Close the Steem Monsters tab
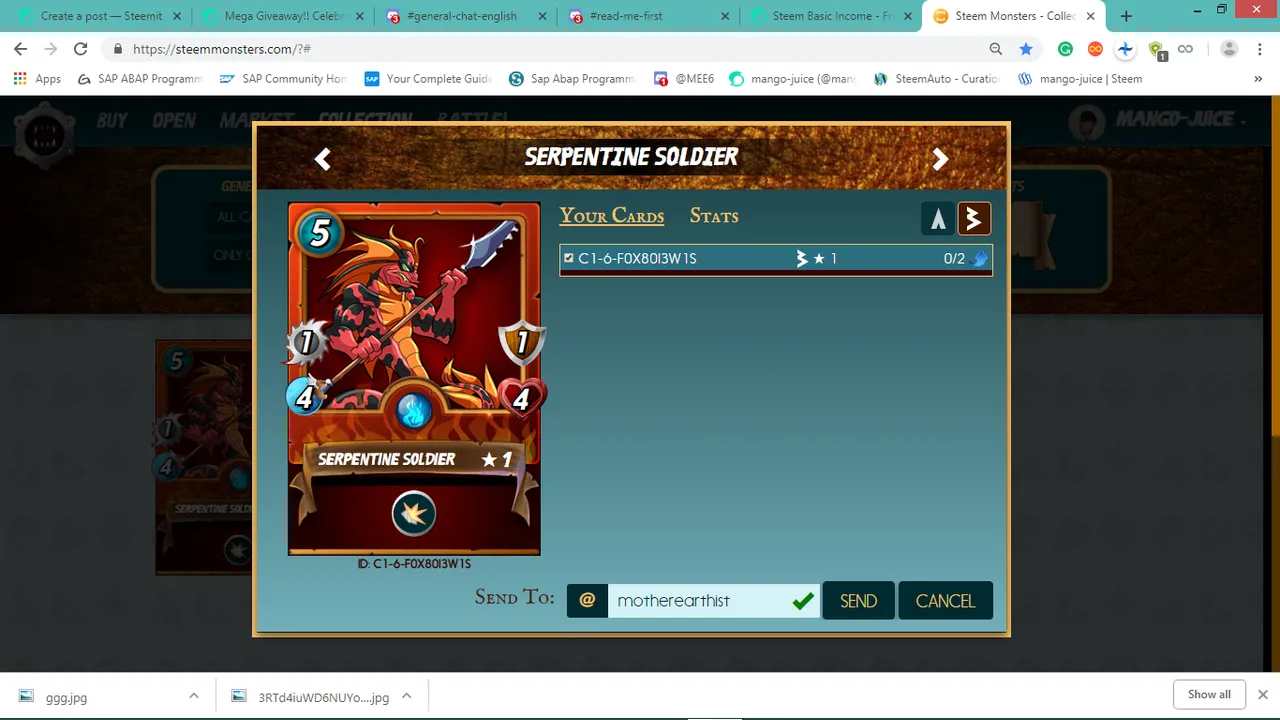Image resolution: width=1280 pixels, height=720 pixels. [1091, 16]
